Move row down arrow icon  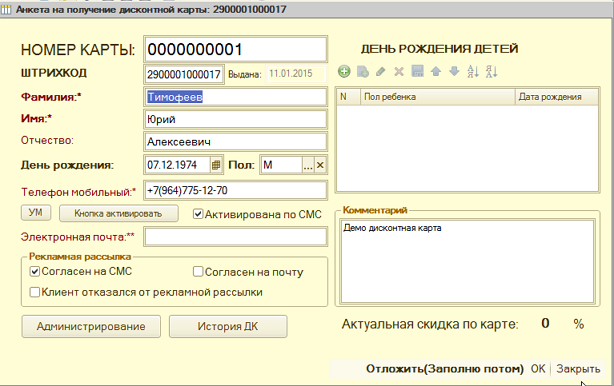click(454, 71)
